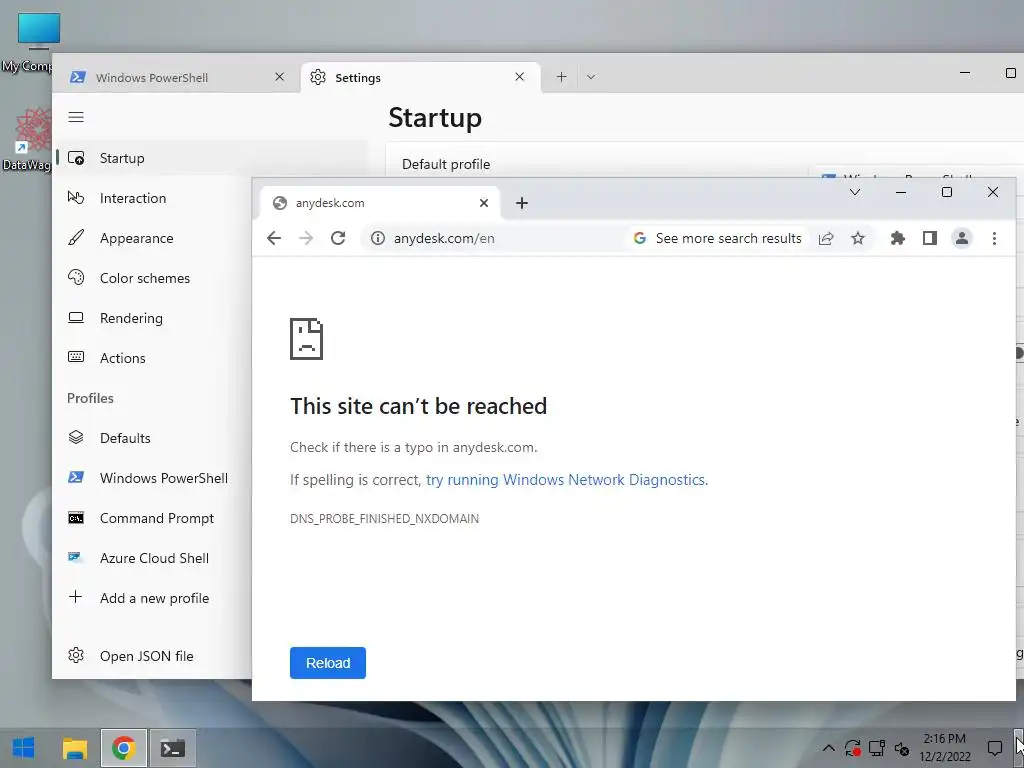The width and height of the screenshot is (1024, 768).
Task: Open Chrome three-dot menu
Action: [994, 238]
